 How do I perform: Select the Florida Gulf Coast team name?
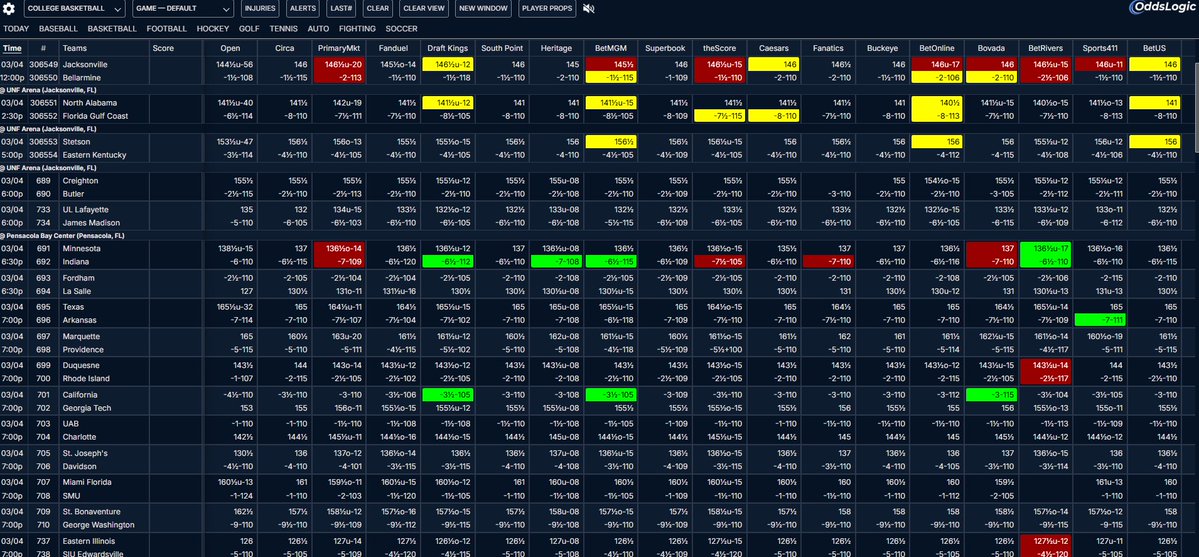coord(96,116)
